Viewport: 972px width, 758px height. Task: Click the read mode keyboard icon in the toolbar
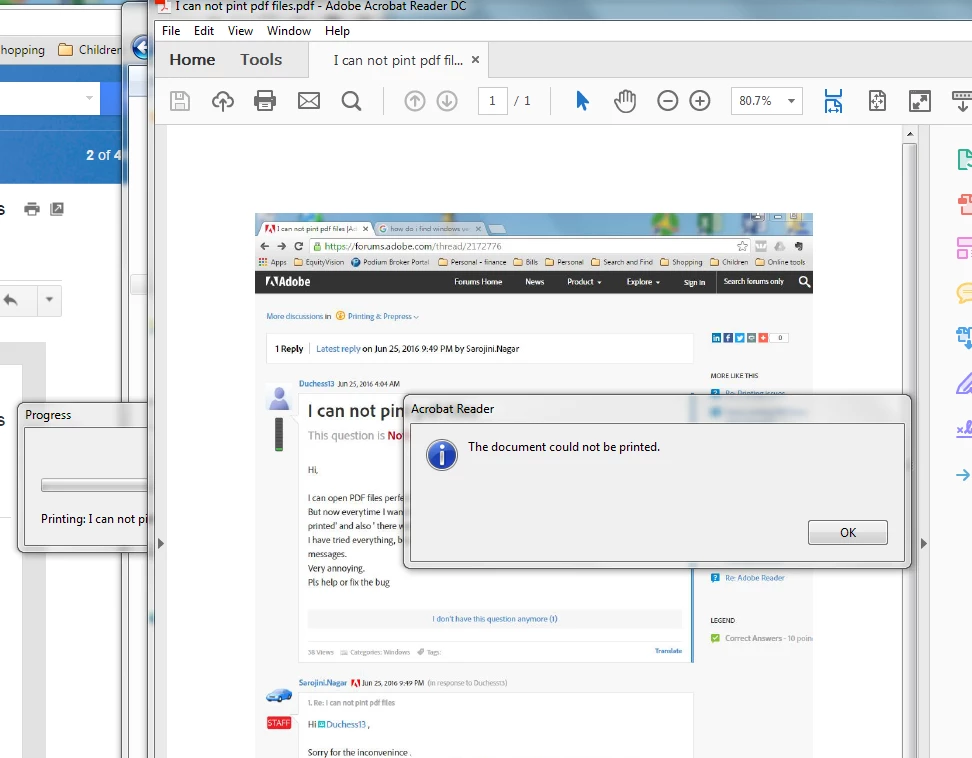pos(961,101)
